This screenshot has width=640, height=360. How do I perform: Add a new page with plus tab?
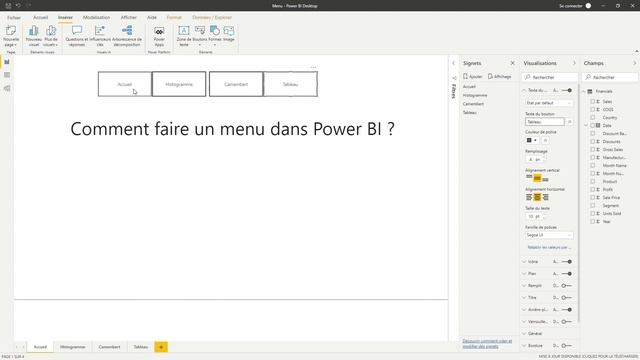(161, 347)
